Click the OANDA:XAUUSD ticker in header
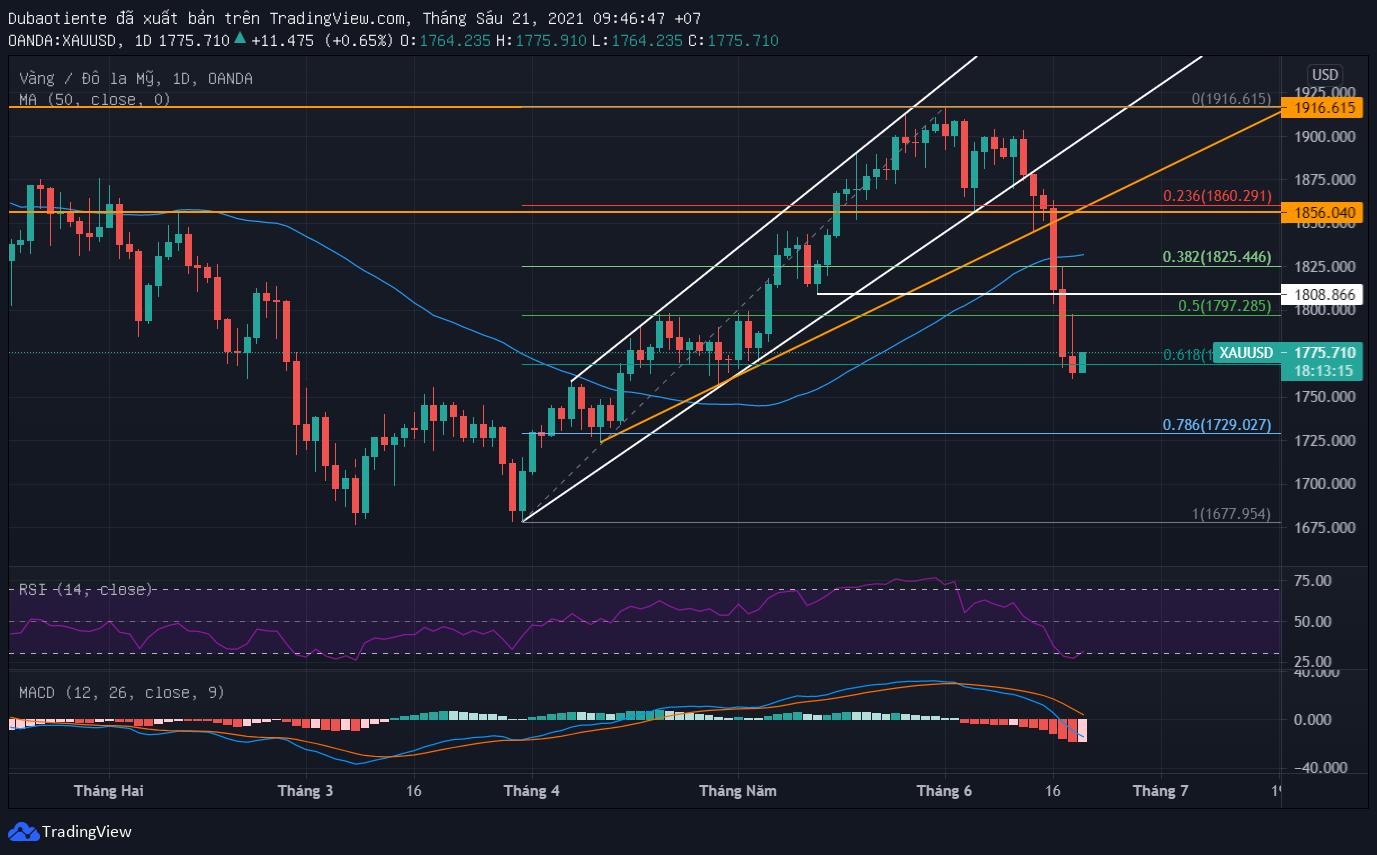 [x=67, y=40]
